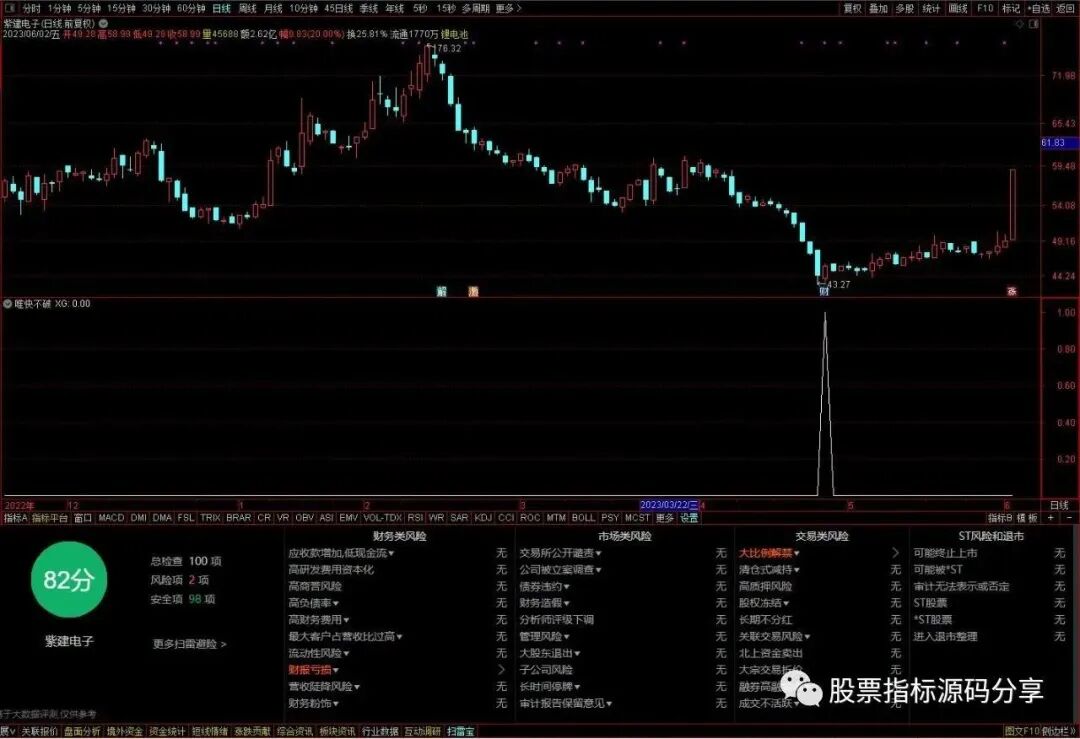This screenshot has height=739, width=1080.
Task: Click 图文F10 at bottom right
Action: coord(1021,731)
